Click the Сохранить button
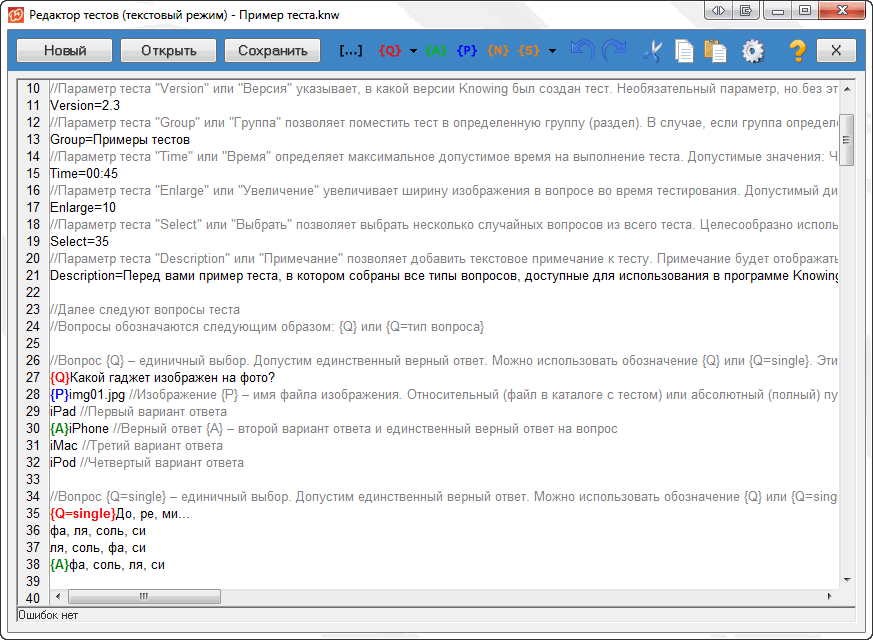 click(273, 51)
